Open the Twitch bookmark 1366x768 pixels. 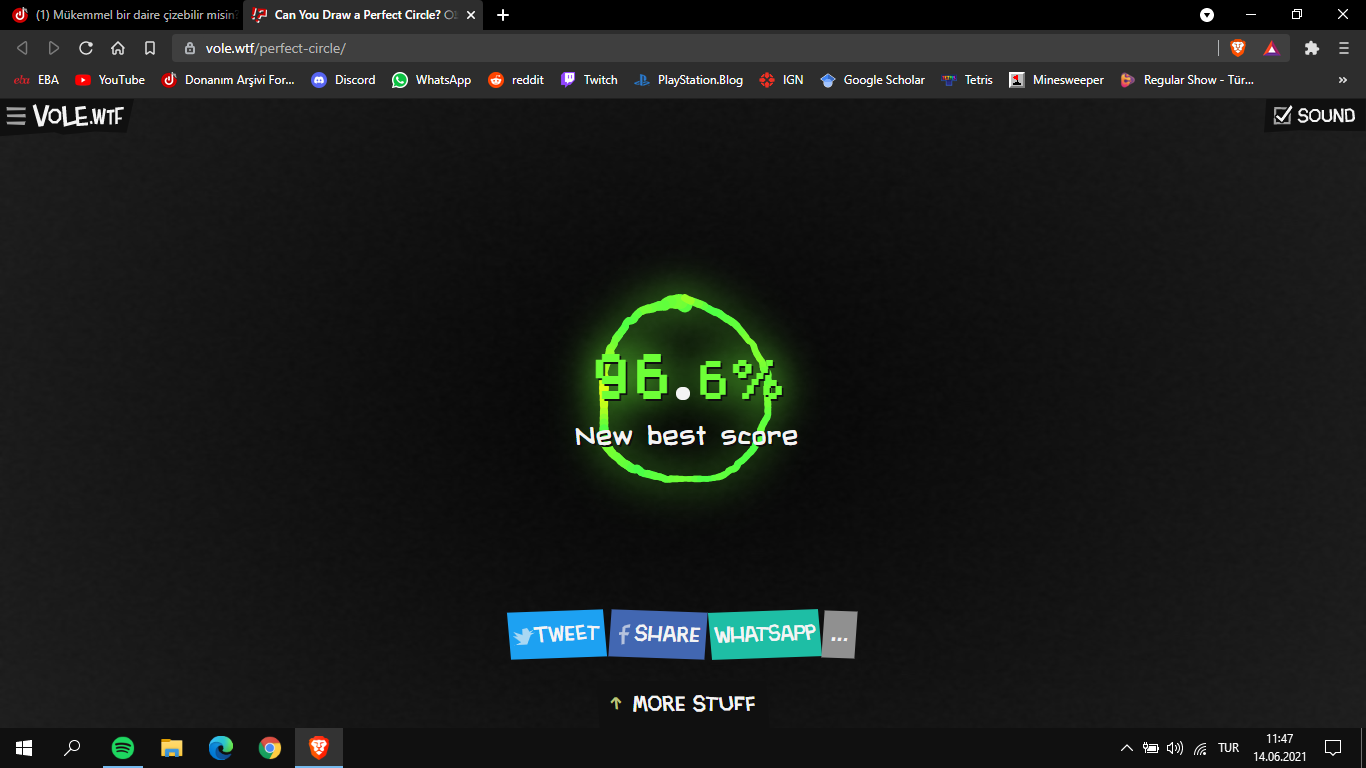589,80
